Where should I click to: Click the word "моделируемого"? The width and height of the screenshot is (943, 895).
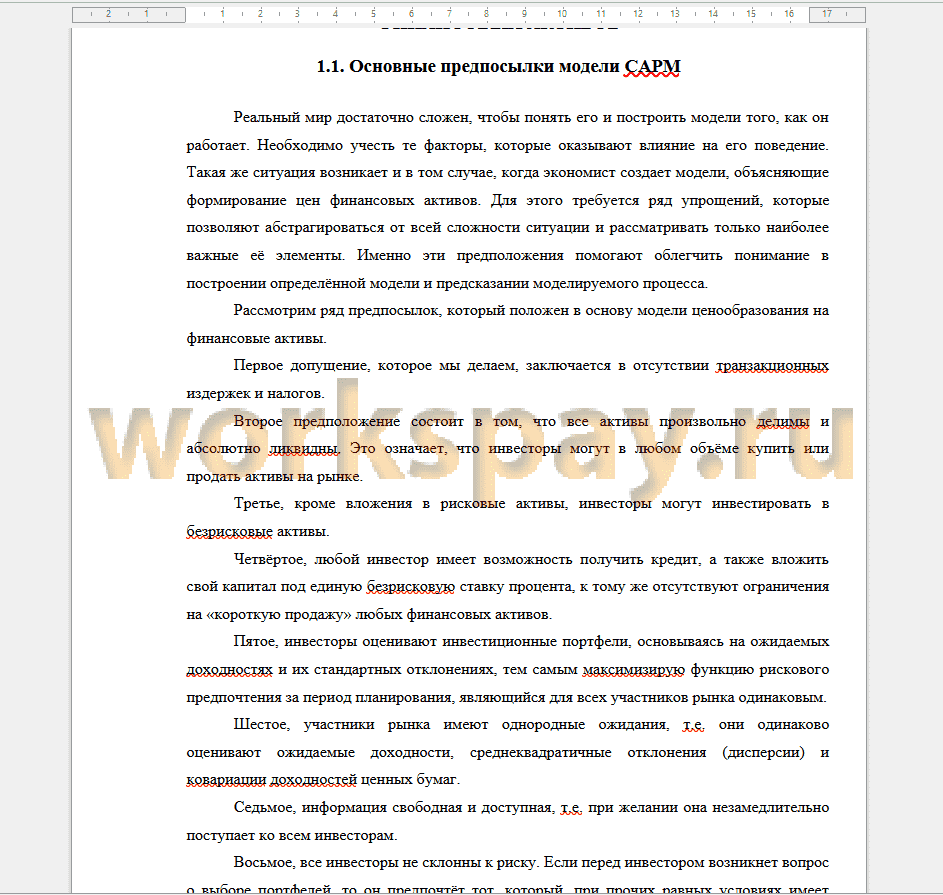click(x=586, y=283)
